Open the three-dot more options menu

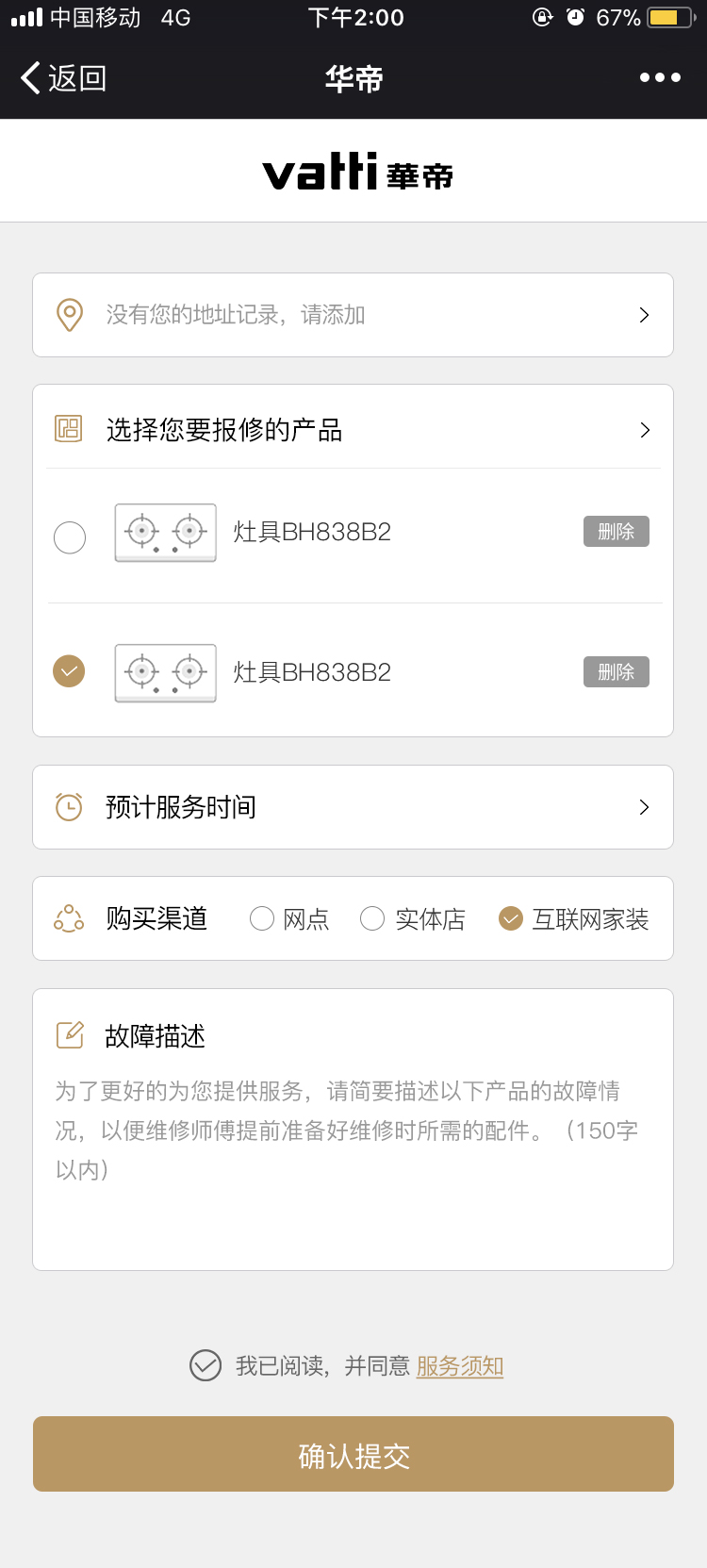tap(660, 77)
